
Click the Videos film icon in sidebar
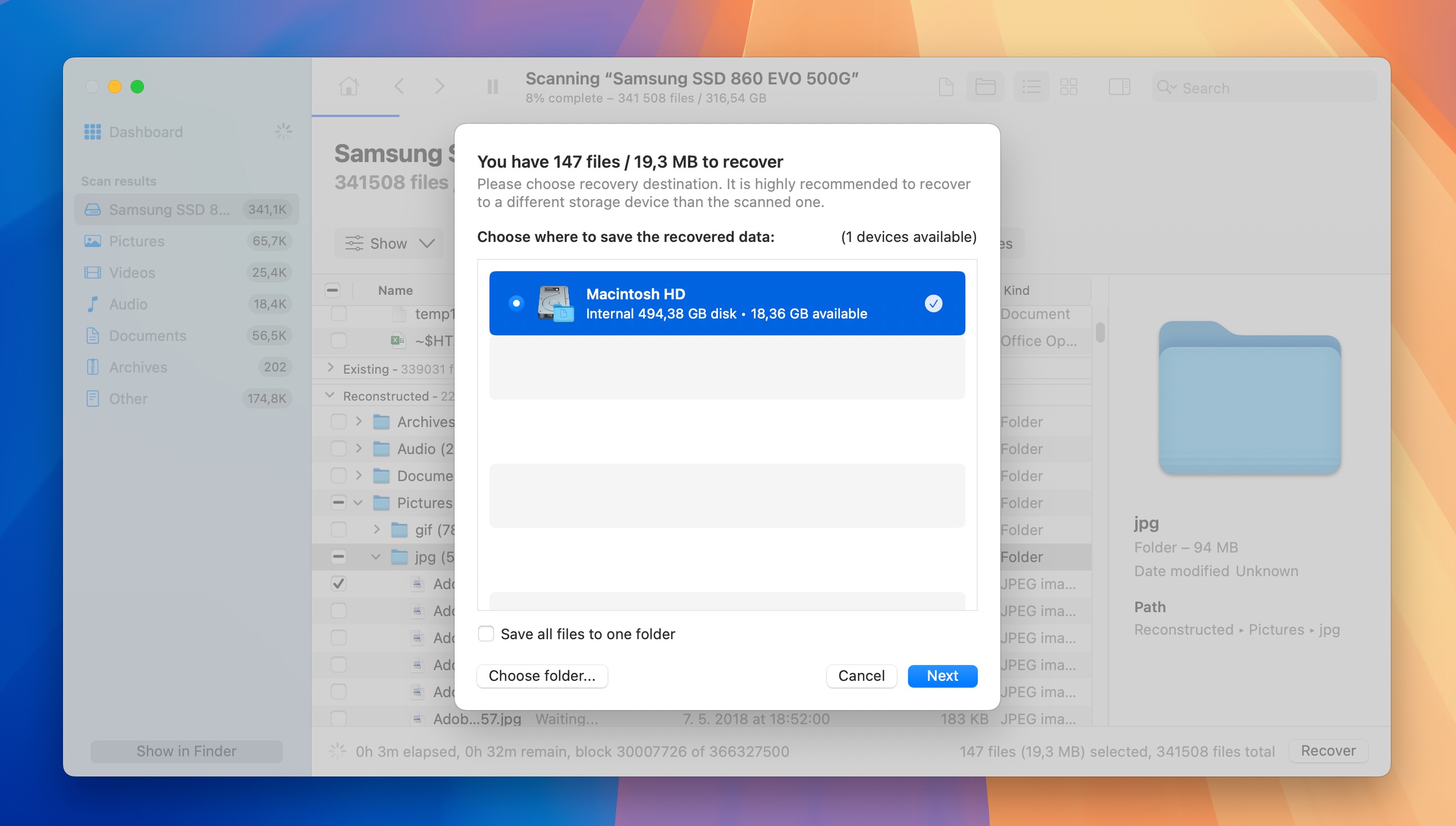tap(92, 272)
